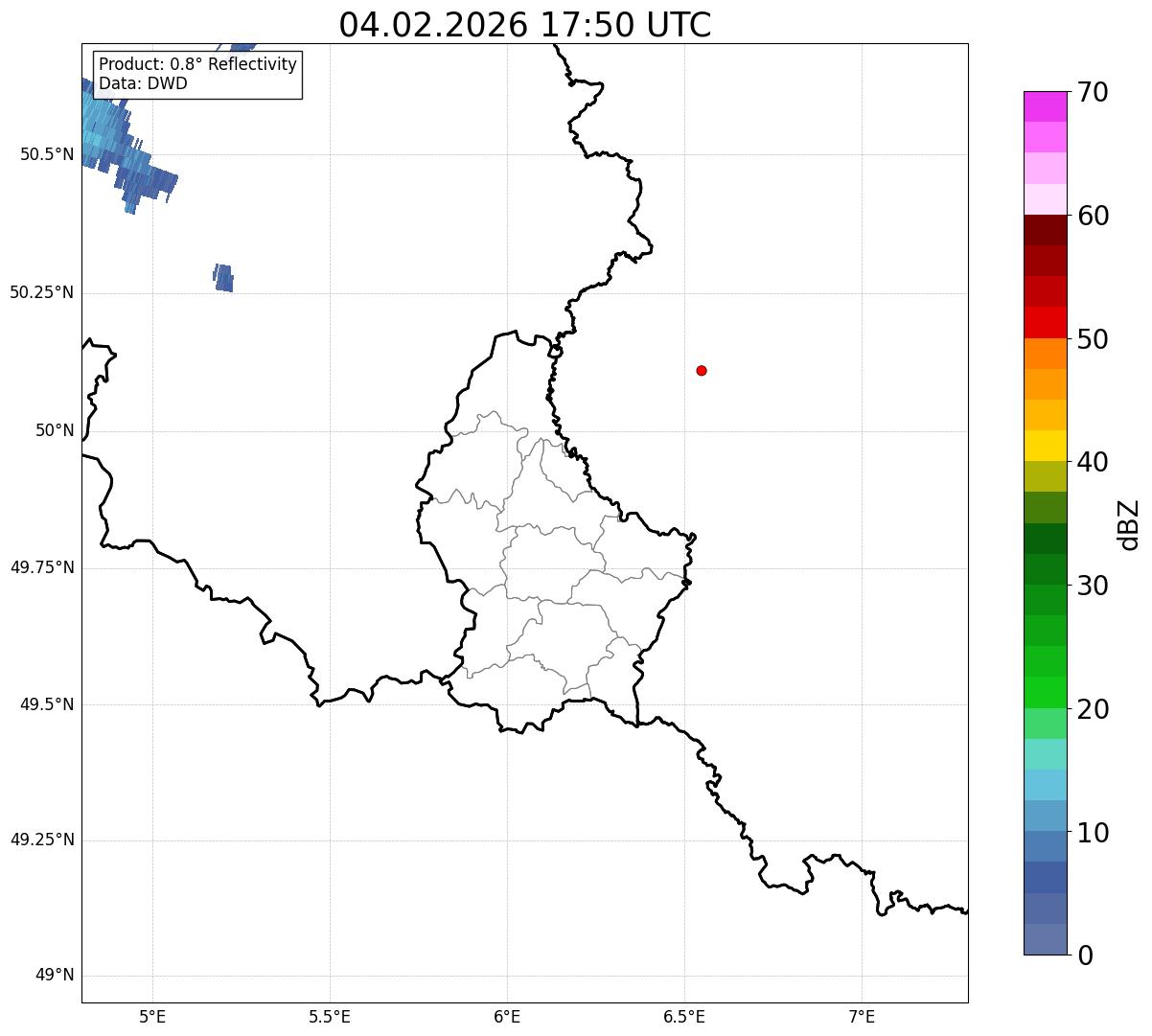
Task: Click the colorbar 30 tick label
Action: coord(1093,586)
